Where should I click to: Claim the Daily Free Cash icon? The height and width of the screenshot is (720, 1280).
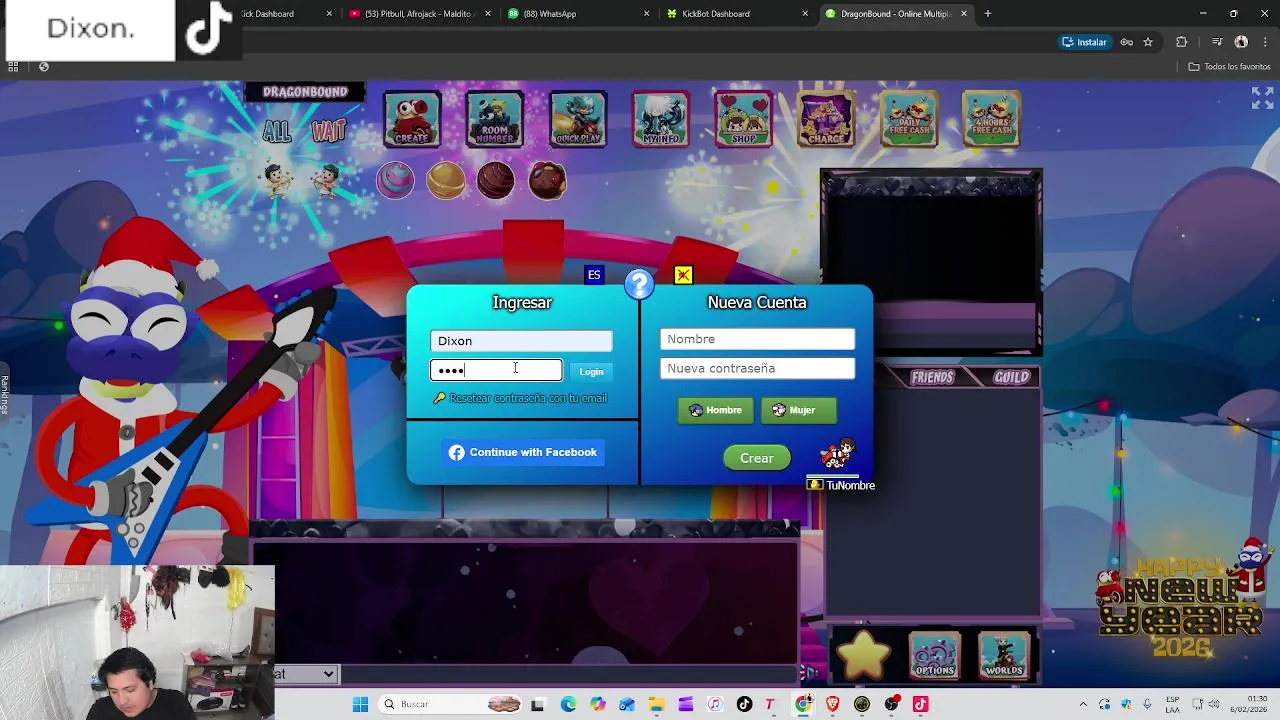click(909, 119)
